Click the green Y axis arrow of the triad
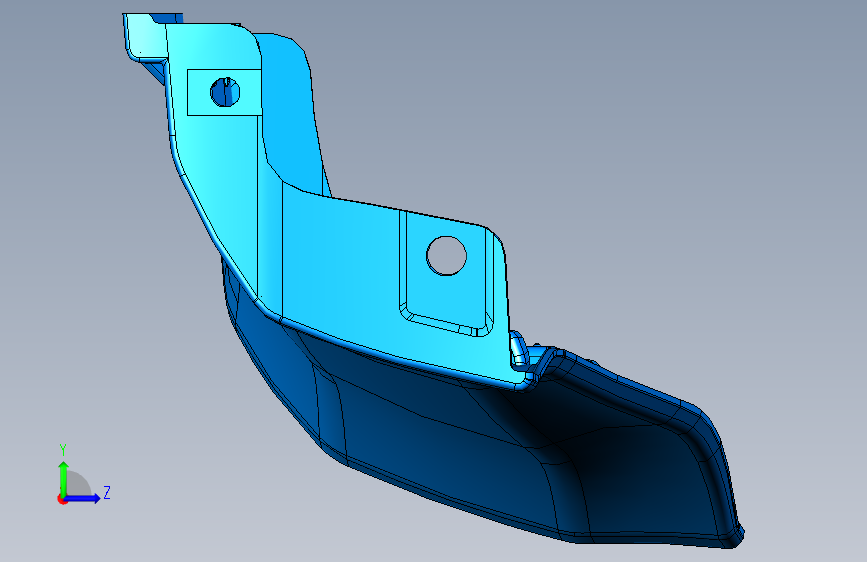Screen dimensions: 867x562 [x=63, y=478]
